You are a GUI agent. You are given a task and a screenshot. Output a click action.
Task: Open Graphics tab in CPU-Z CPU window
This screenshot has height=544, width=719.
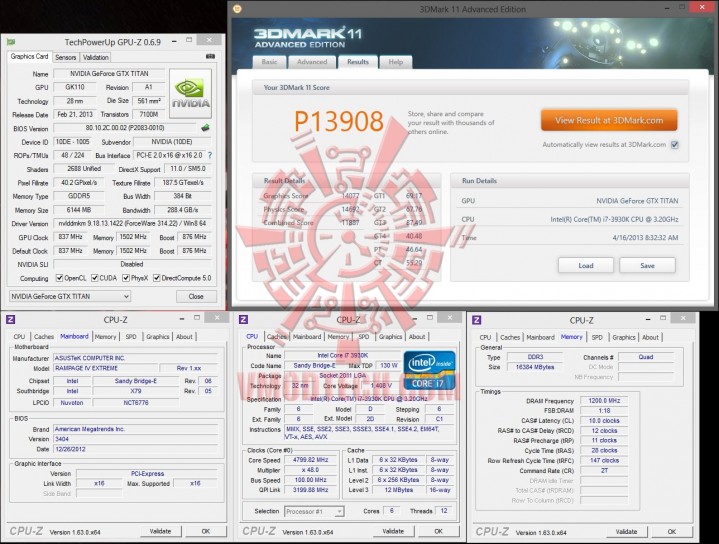(390, 337)
